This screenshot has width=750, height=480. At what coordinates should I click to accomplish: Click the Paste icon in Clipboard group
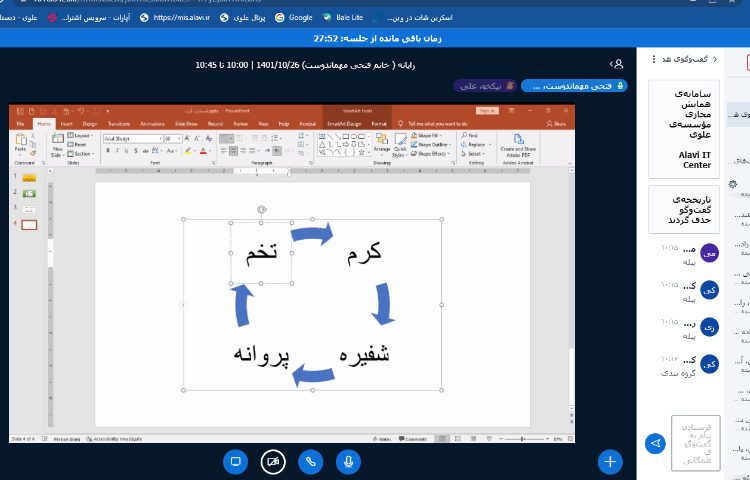tap(21, 143)
